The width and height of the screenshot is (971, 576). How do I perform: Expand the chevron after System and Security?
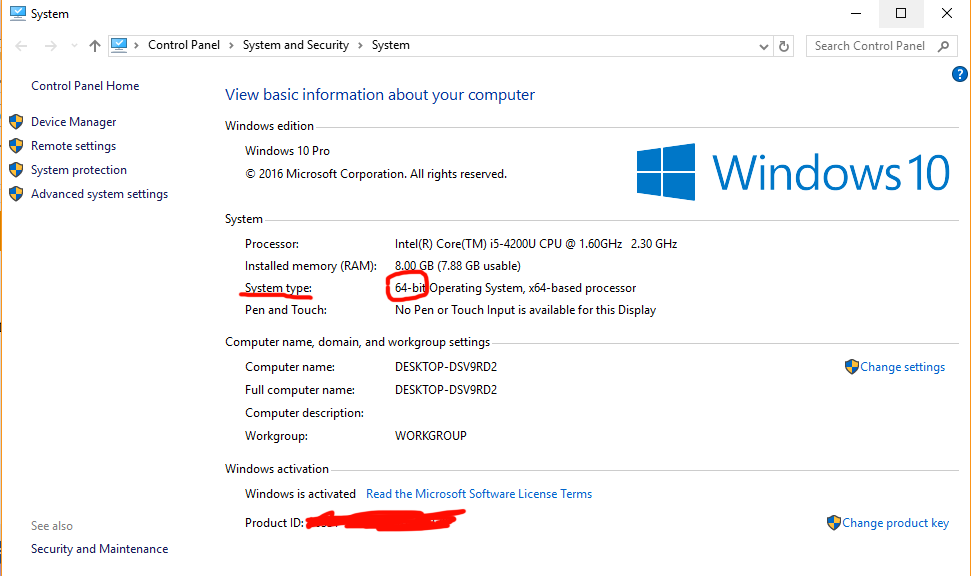[360, 46]
